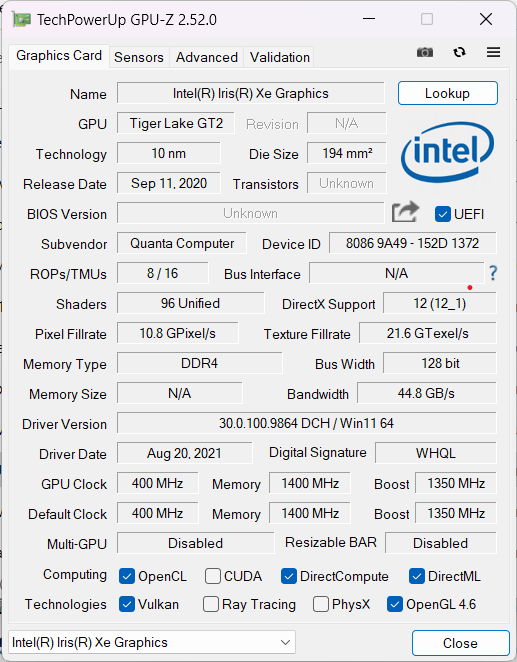Open the hamburger menu icon

pyautogui.click(x=493, y=52)
